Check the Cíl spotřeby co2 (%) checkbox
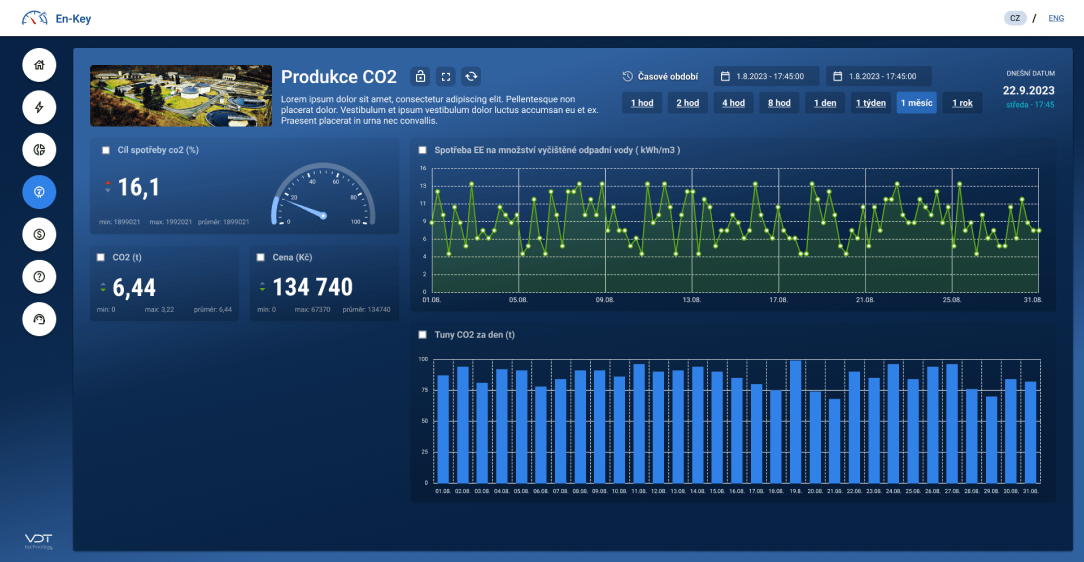1084x562 pixels. pos(106,150)
